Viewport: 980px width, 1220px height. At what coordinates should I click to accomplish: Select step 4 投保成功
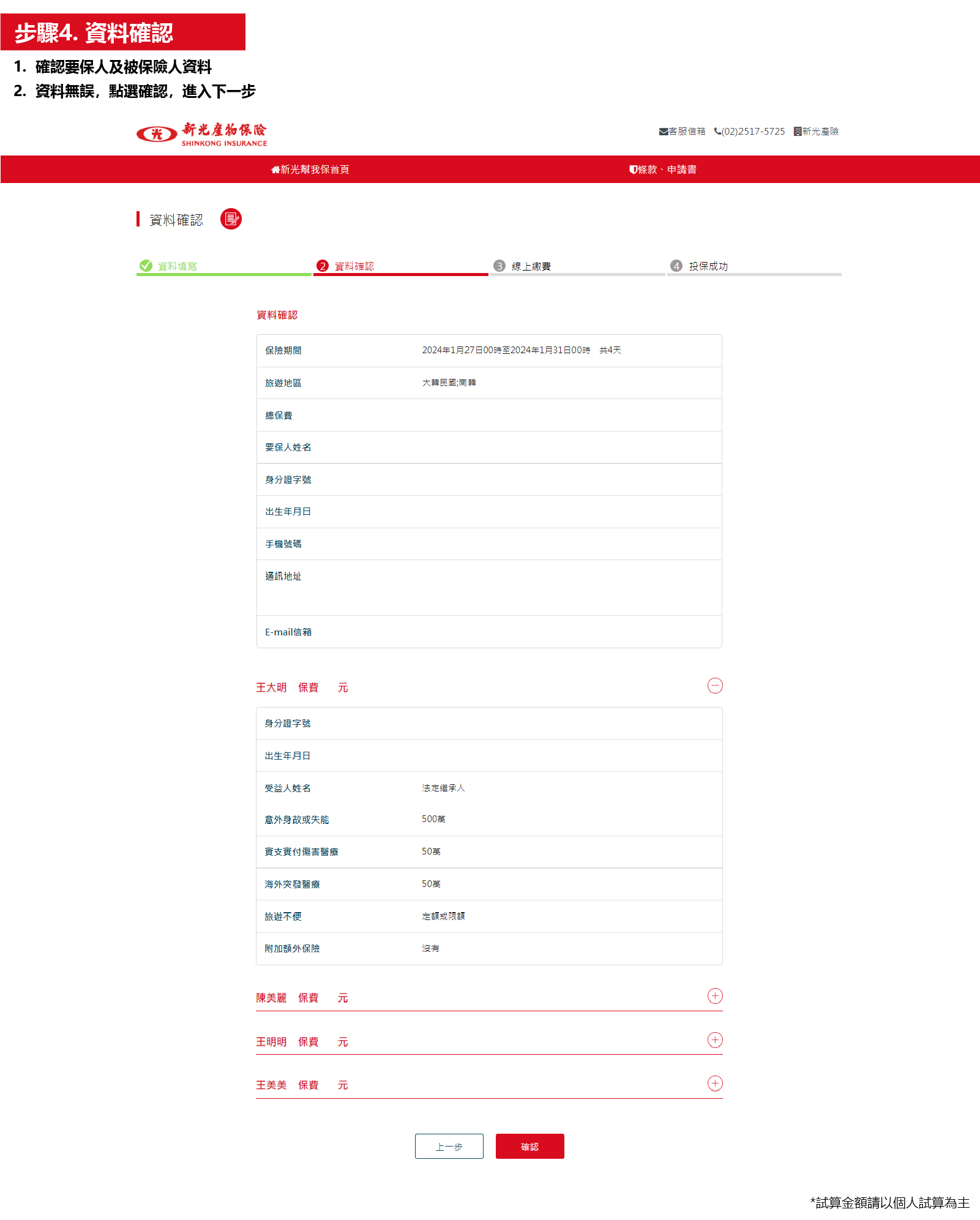click(754, 267)
